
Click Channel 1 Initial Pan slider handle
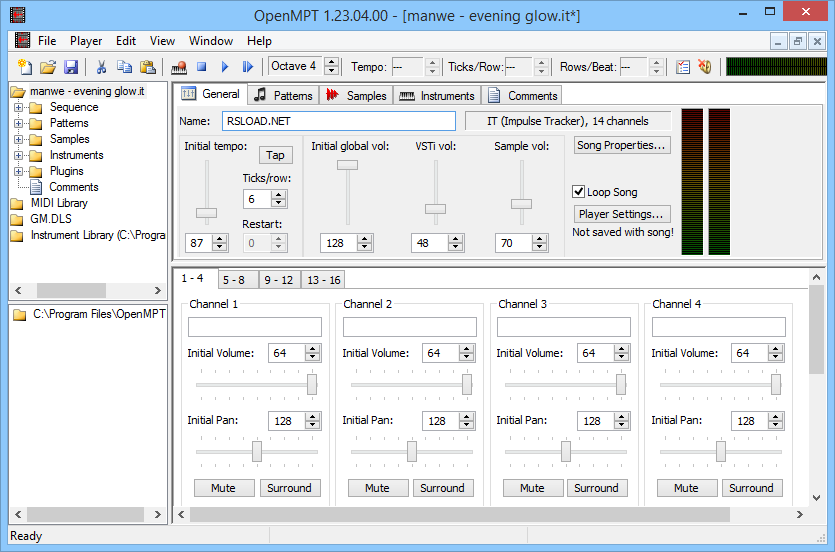click(x=257, y=451)
